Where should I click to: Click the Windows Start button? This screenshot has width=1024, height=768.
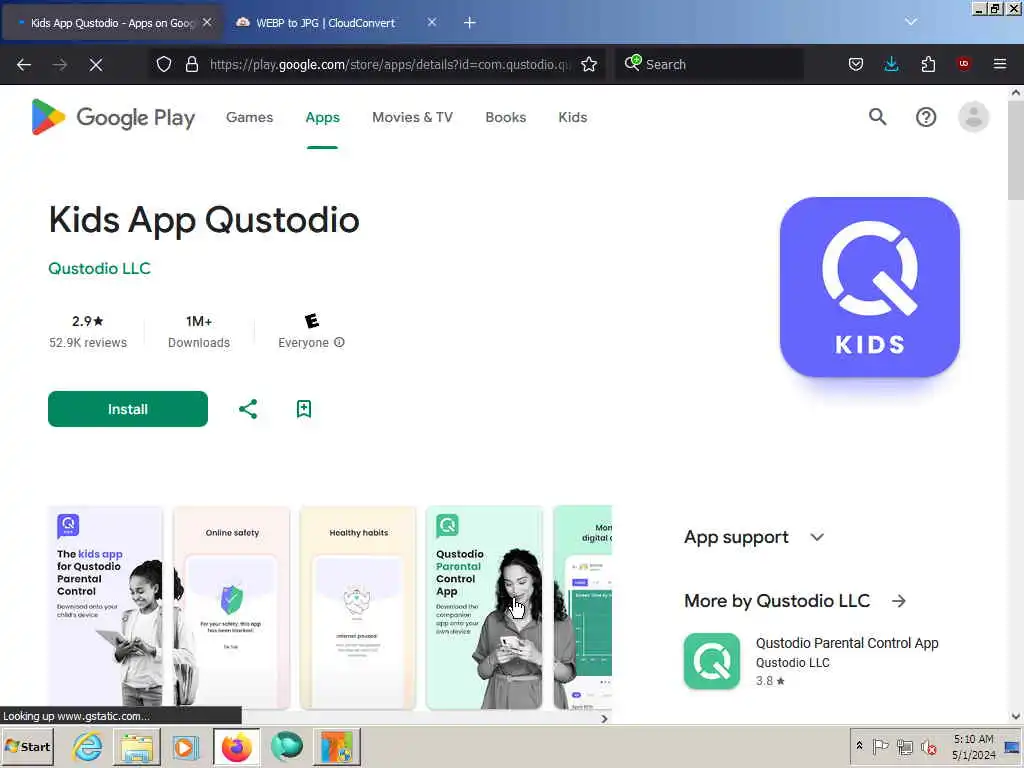tap(27, 746)
